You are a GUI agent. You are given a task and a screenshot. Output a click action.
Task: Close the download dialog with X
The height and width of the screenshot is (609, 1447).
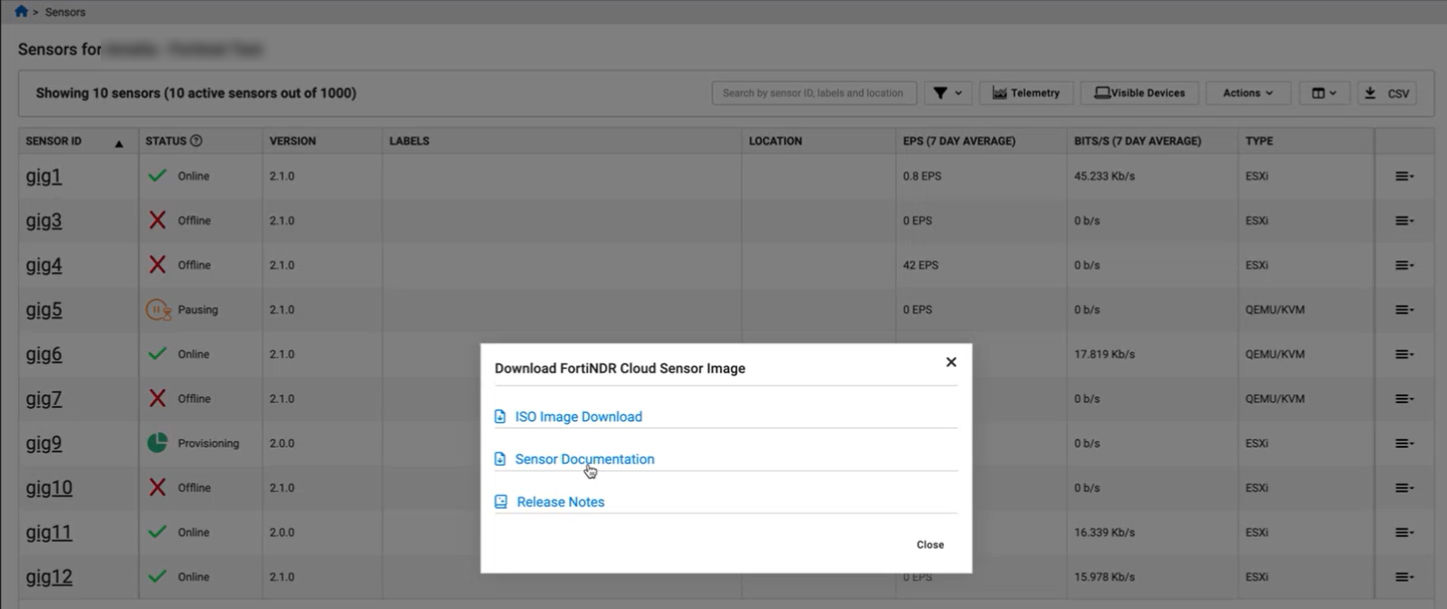click(x=951, y=362)
